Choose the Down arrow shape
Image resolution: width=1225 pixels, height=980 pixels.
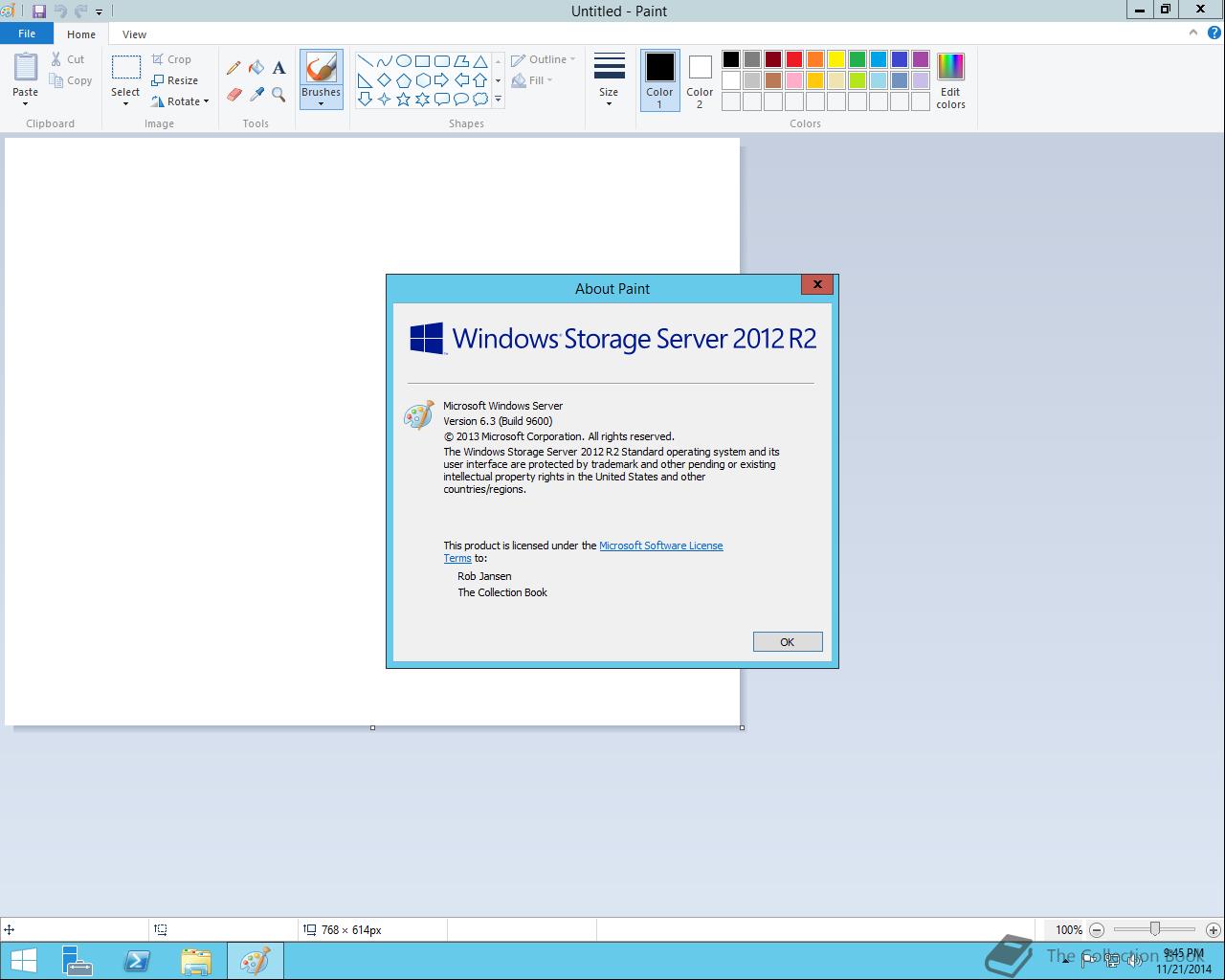tap(366, 100)
